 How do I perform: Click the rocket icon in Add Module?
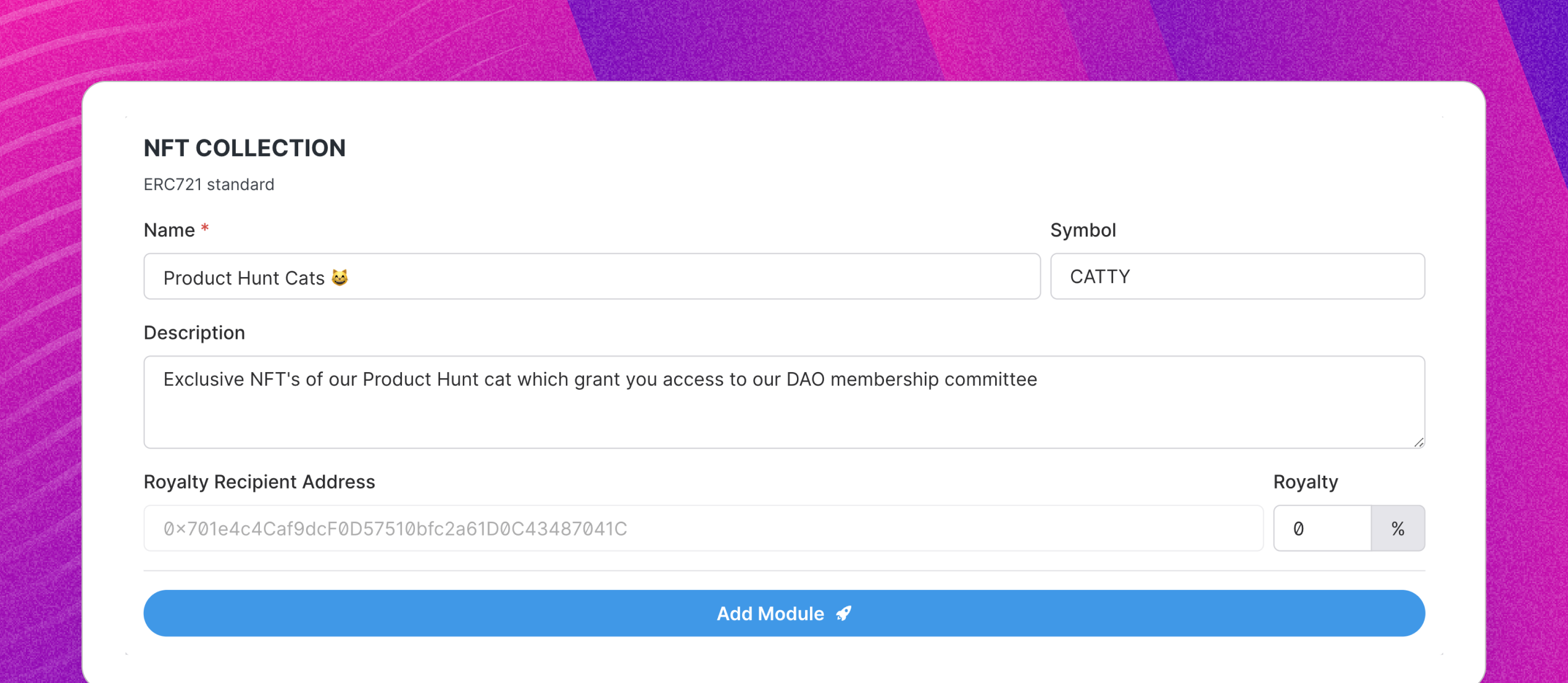pyautogui.click(x=843, y=613)
